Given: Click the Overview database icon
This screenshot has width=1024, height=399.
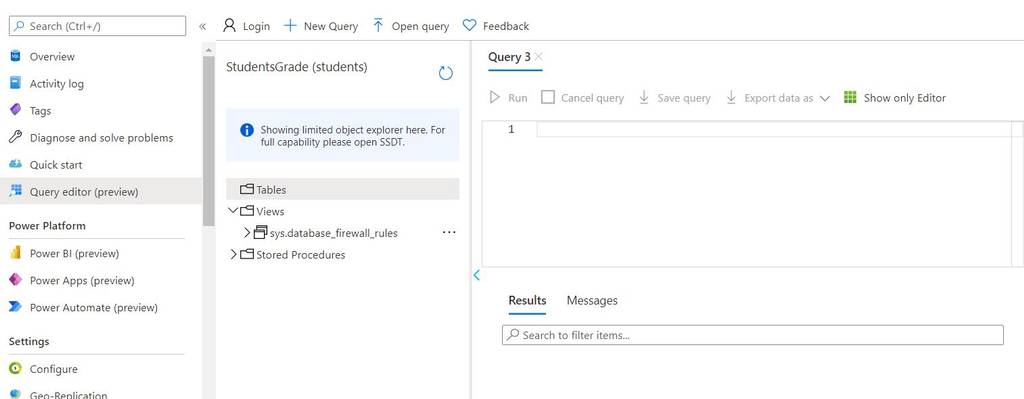Looking at the screenshot, I should click(x=16, y=56).
